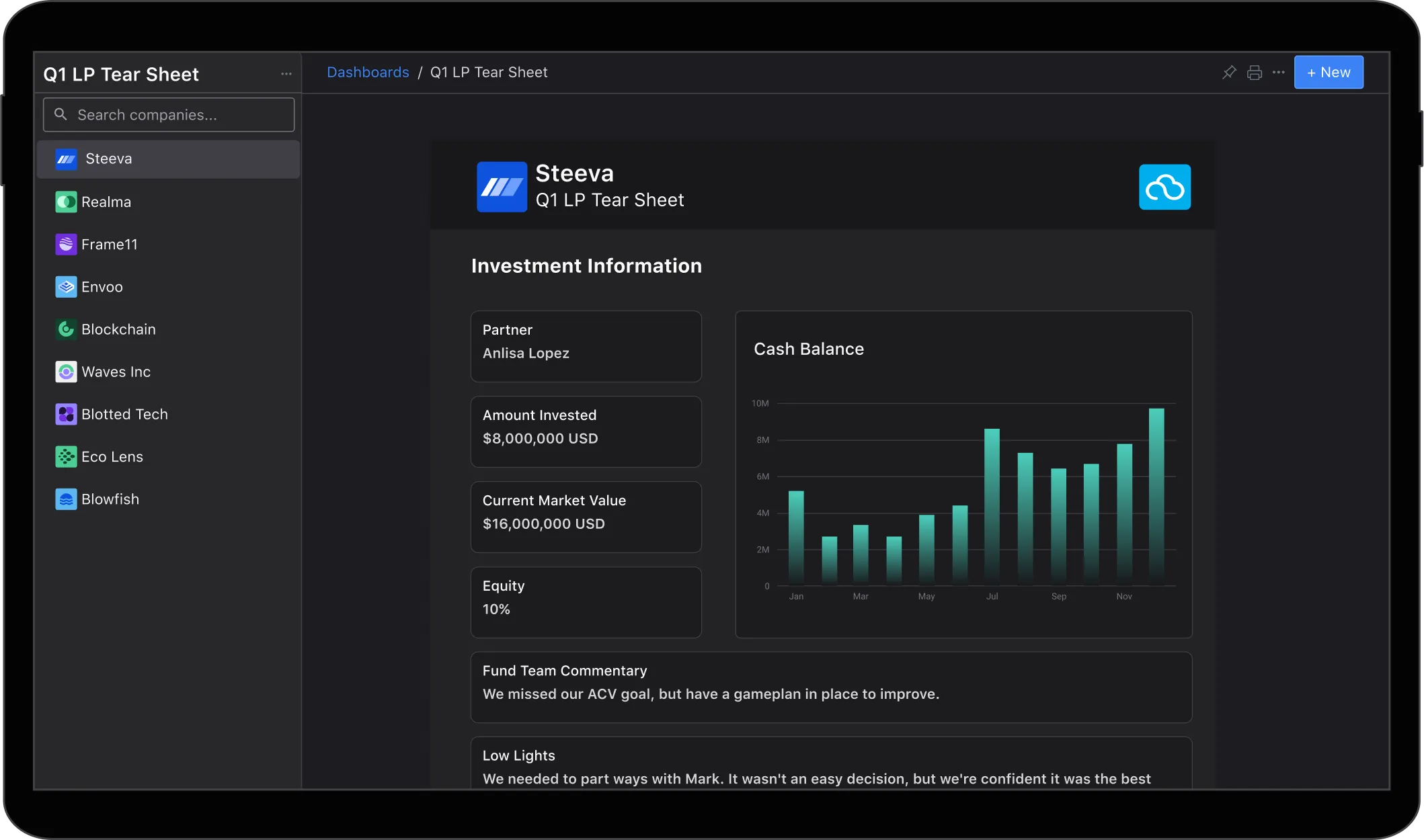Click the Low Lights heading
The width and height of the screenshot is (1424, 840).
pos(519,755)
